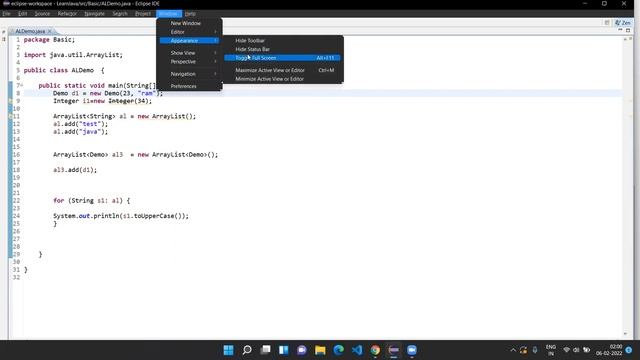Click the line al3.add(d1);
This screenshot has width=640, height=360.
coord(75,170)
